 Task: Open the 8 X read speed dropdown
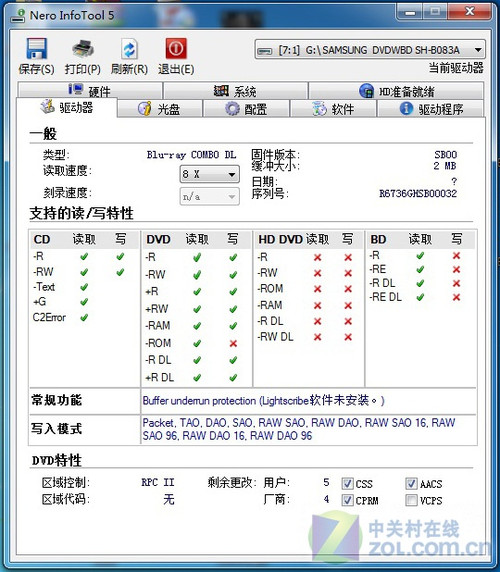[x=210, y=174]
